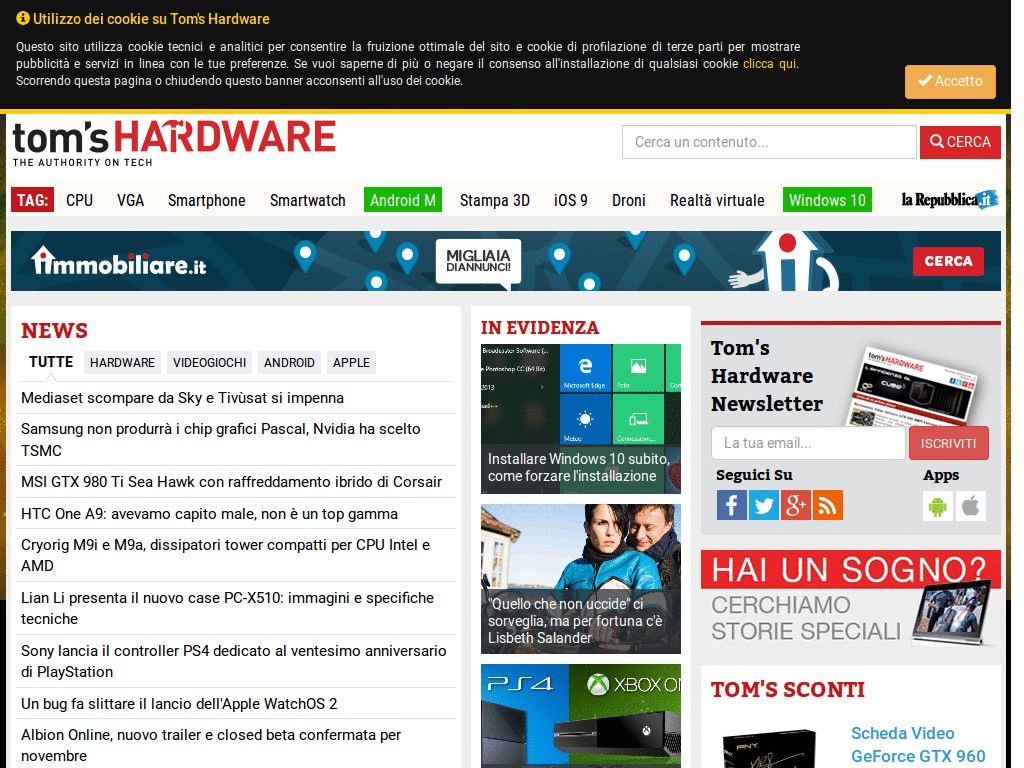Open the Droni tag
Image resolution: width=1024 pixels, height=768 pixels.
tap(628, 200)
